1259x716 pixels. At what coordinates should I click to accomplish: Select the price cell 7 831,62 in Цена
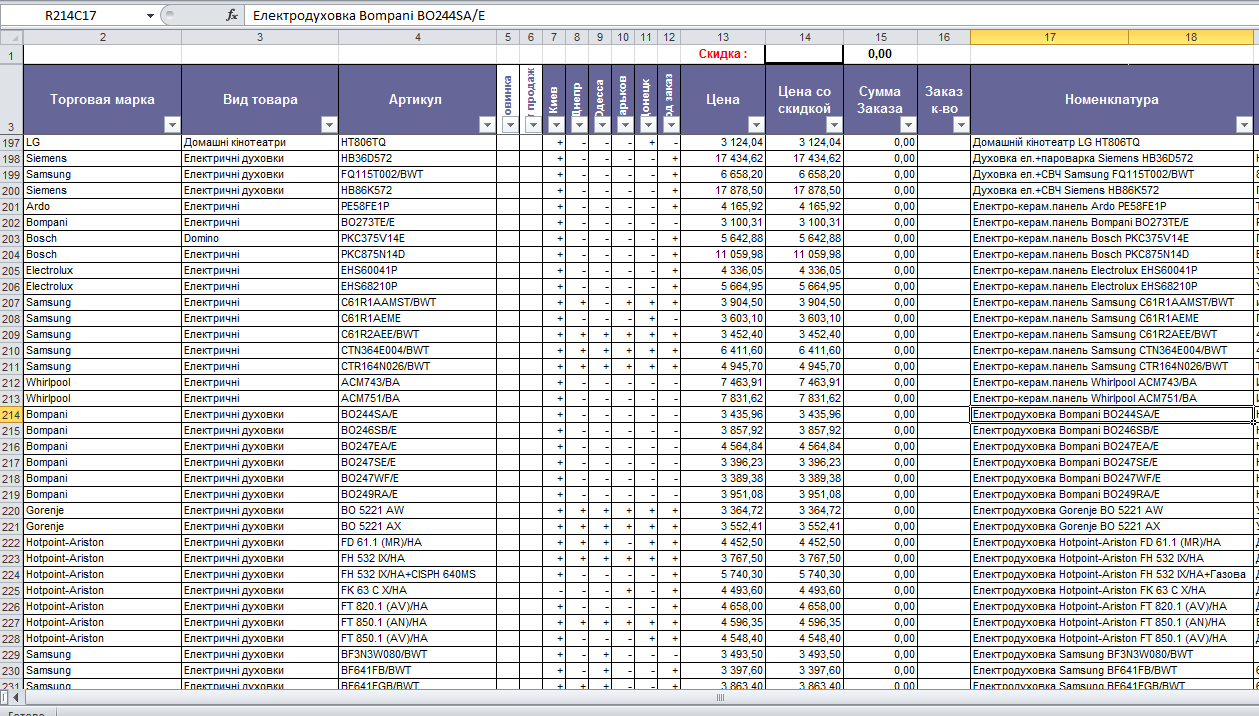(723, 398)
